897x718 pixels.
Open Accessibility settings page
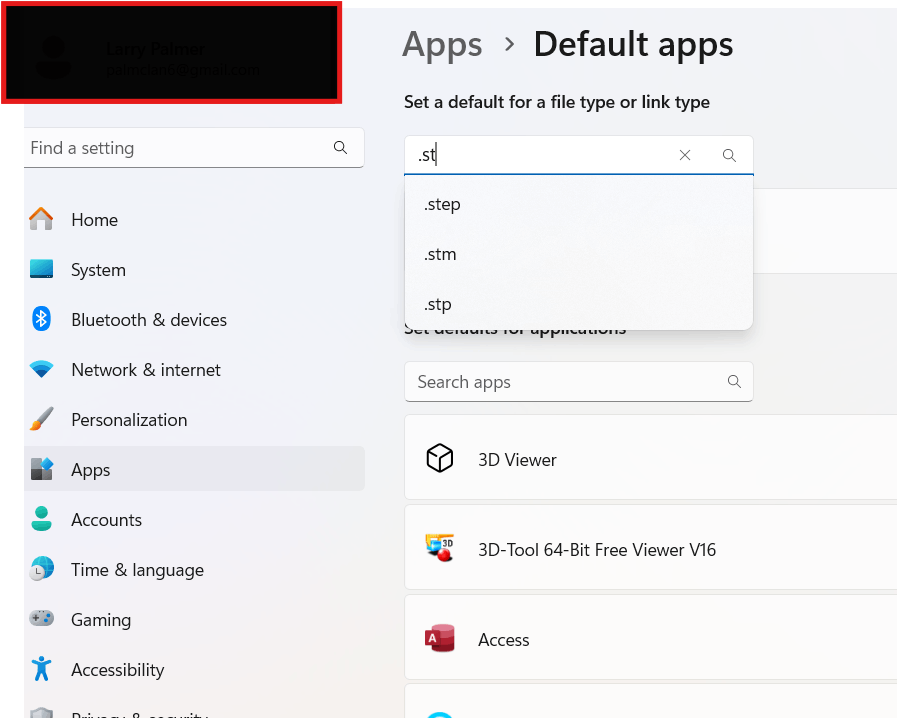195,669
